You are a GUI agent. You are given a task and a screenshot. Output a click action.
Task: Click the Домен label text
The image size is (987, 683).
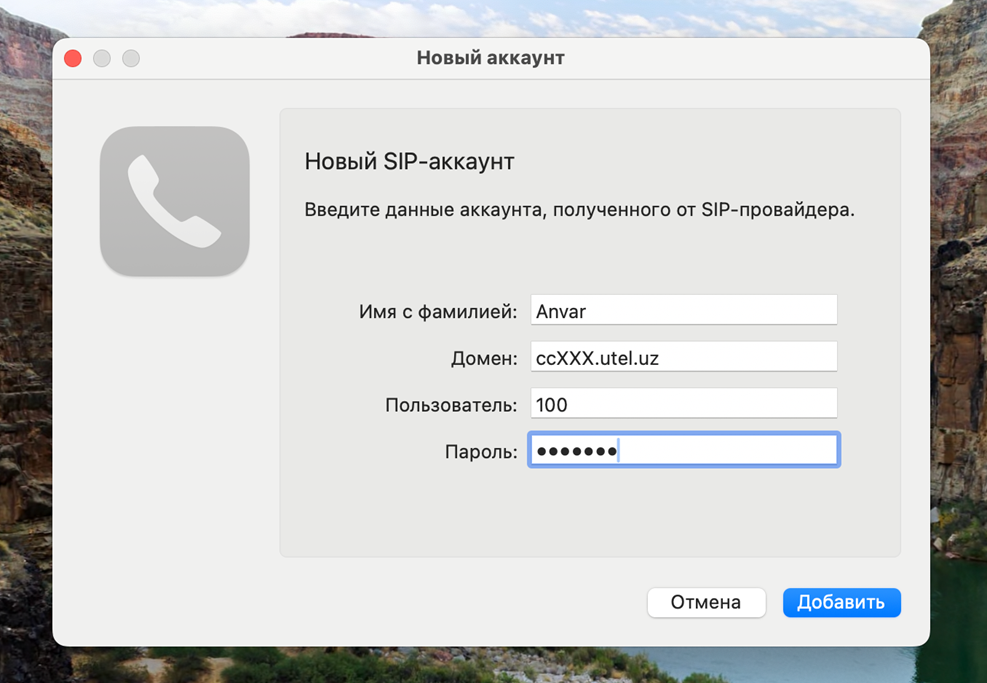click(x=483, y=358)
